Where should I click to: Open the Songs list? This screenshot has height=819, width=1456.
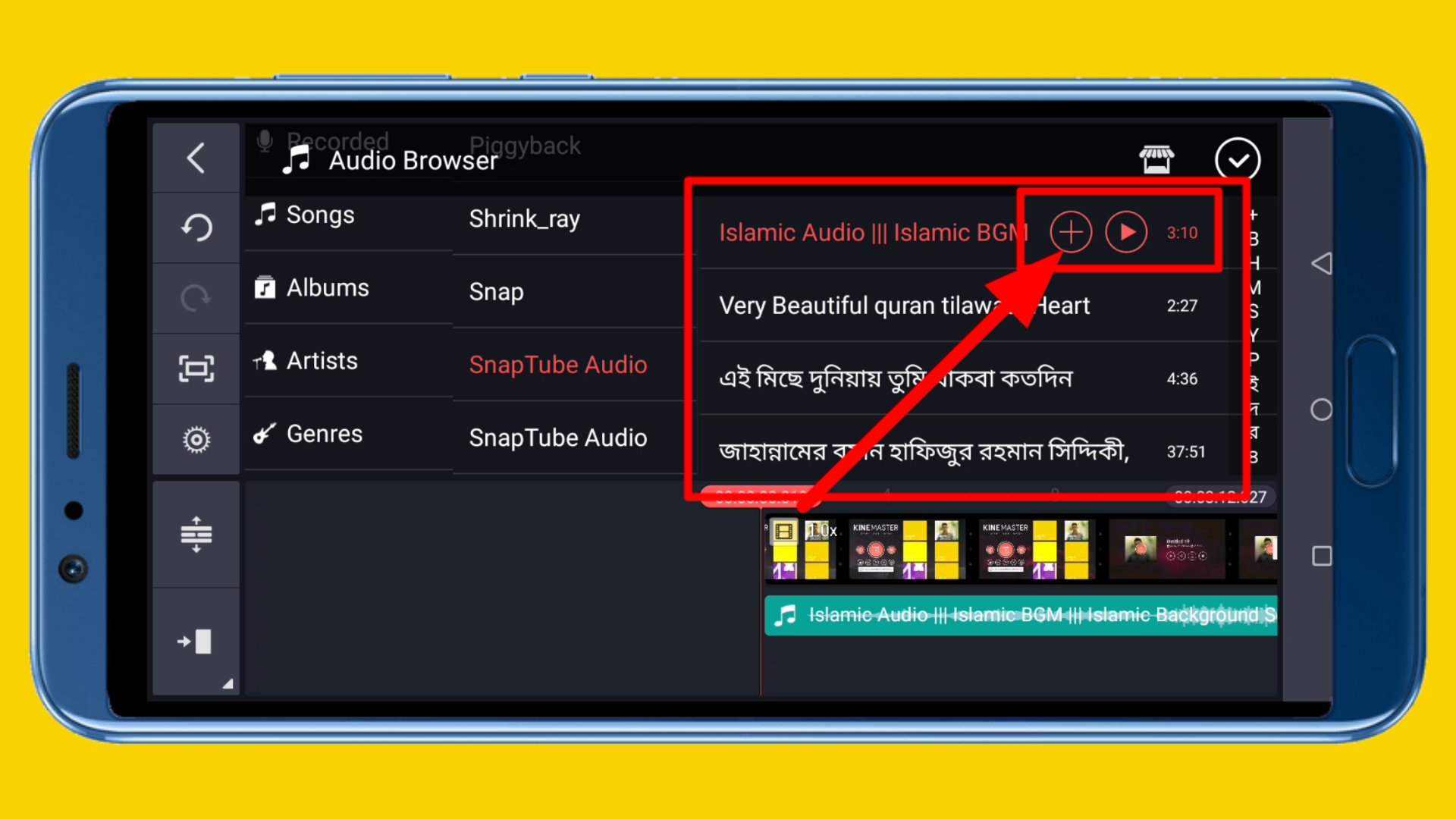319,215
